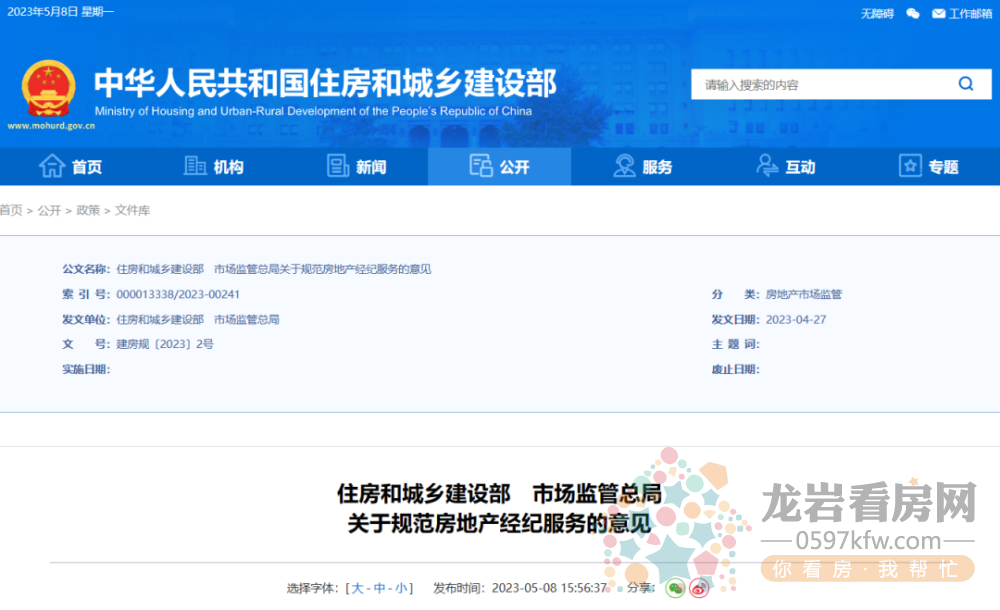Open the 公开 nav menu
The image size is (1000, 610).
(x=499, y=167)
